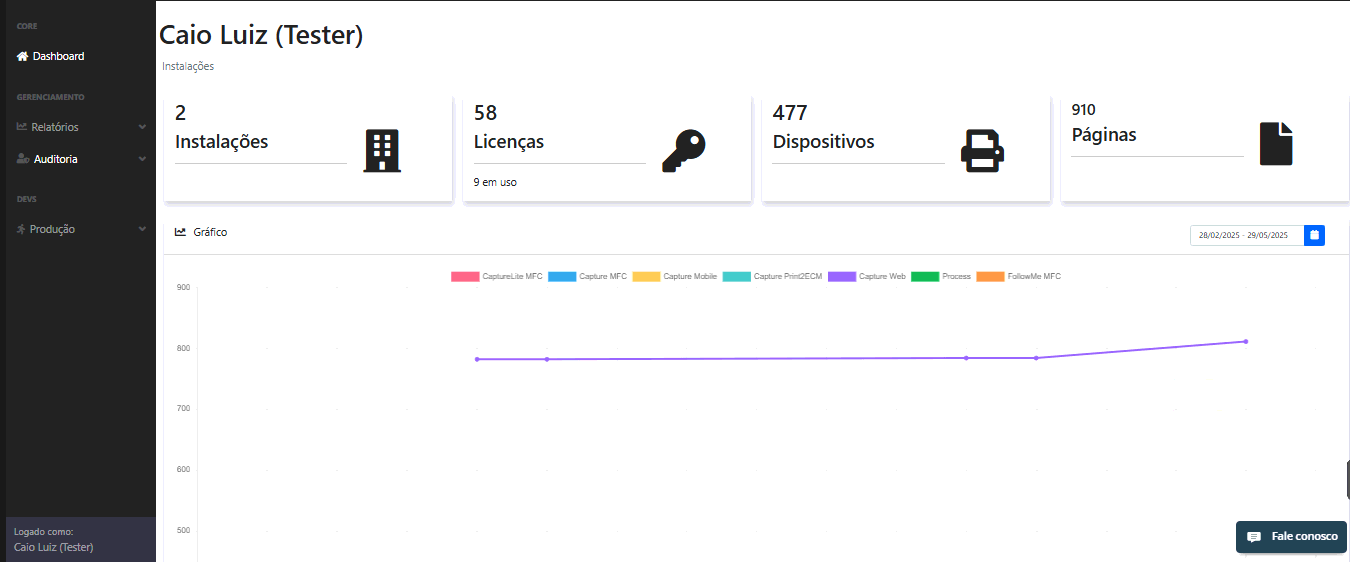Image resolution: width=1350 pixels, height=562 pixels.
Task: Click the last data point on purple line
Action: [x=1245, y=341]
